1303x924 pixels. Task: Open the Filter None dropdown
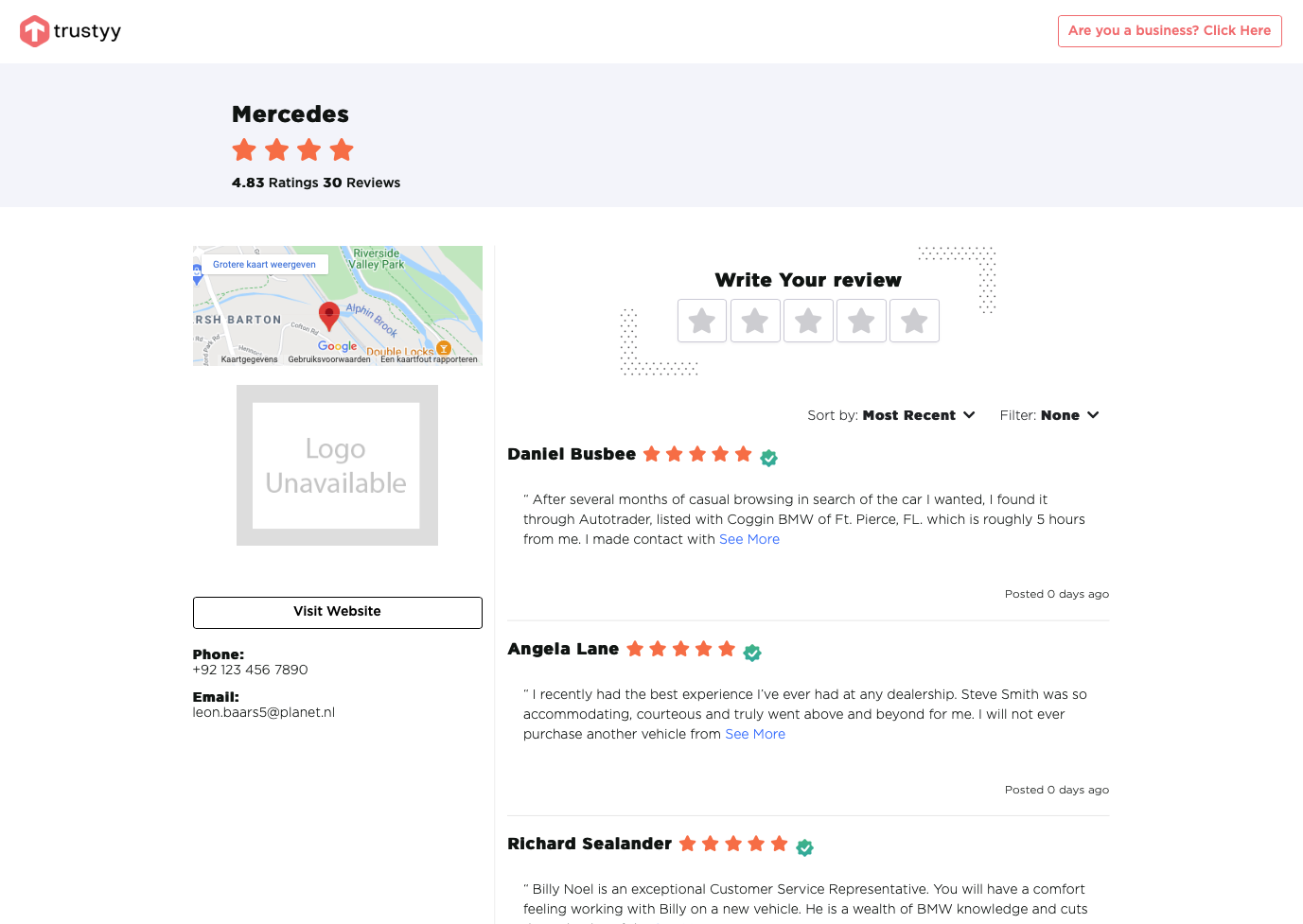[1049, 415]
